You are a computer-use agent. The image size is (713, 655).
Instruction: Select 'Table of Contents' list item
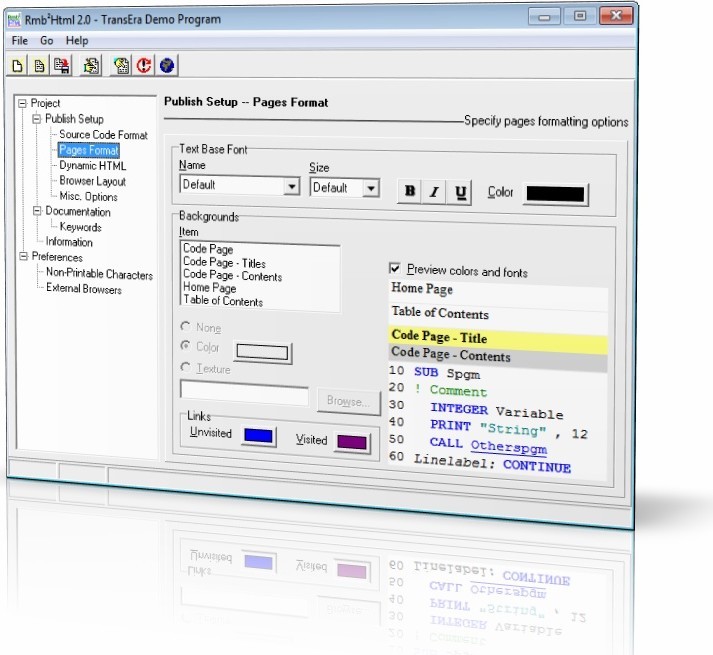click(x=223, y=301)
